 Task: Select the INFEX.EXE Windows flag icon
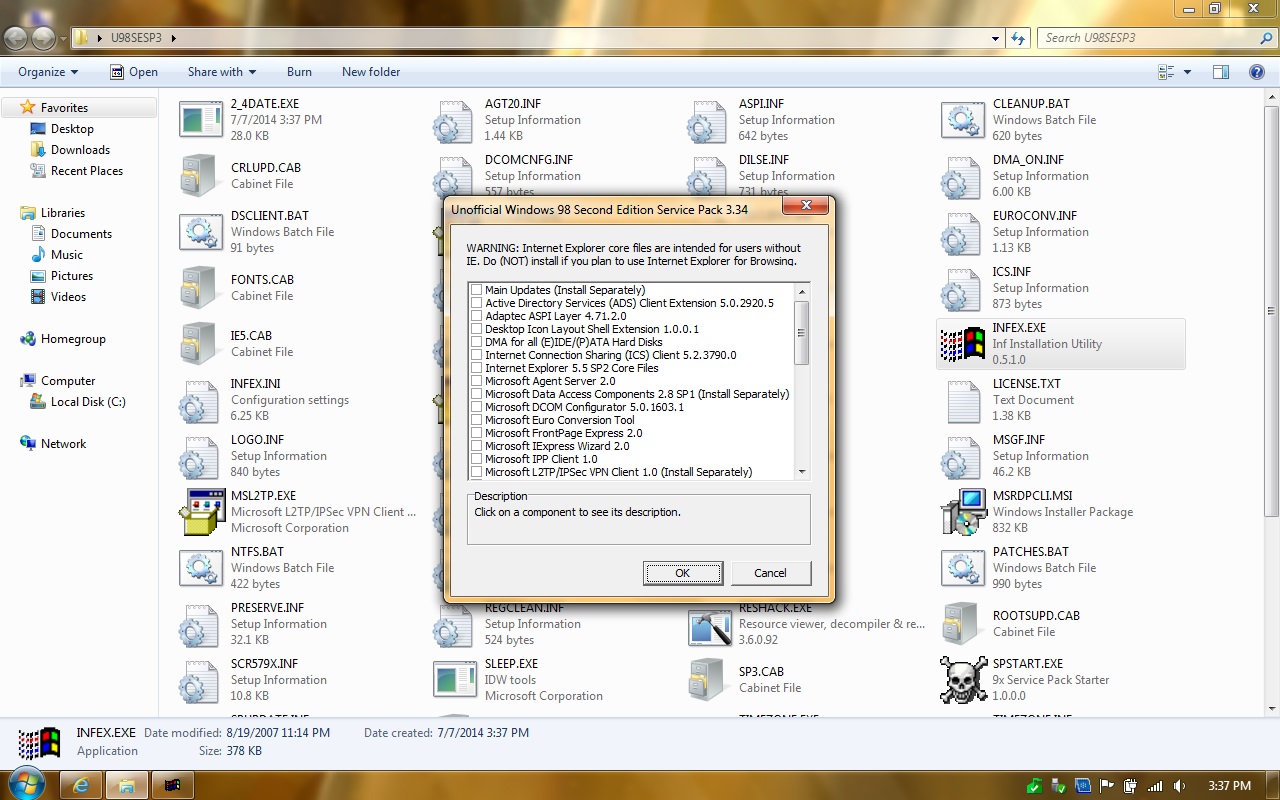click(963, 344)
